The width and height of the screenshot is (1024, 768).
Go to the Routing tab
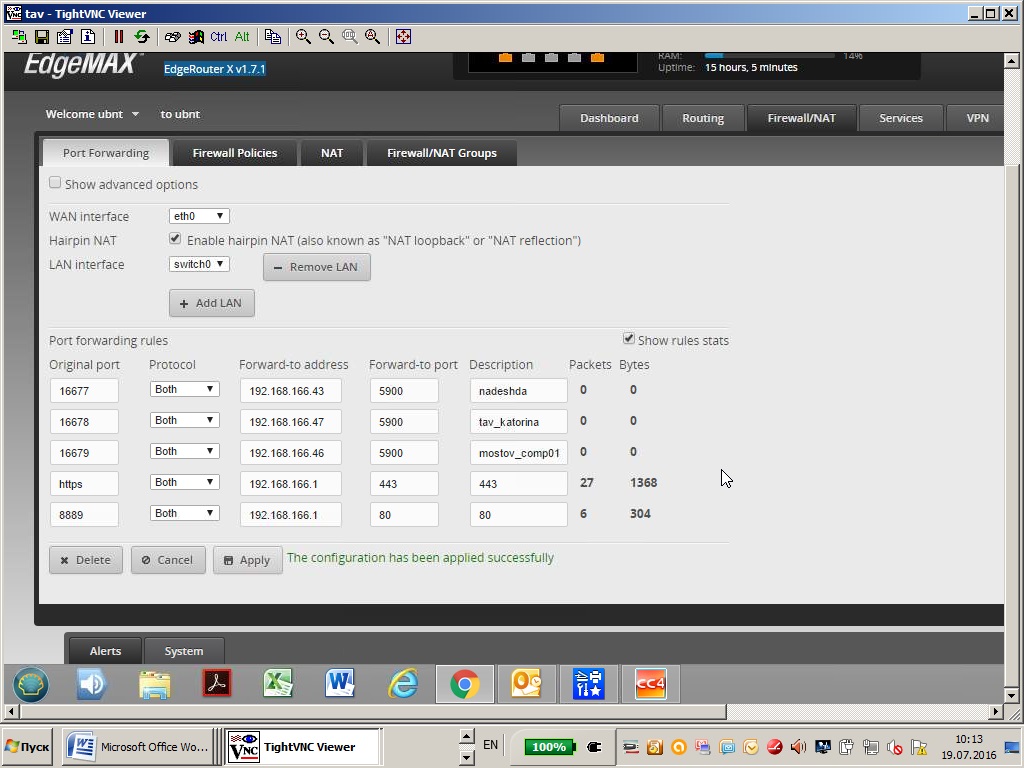tap(703, 118)
